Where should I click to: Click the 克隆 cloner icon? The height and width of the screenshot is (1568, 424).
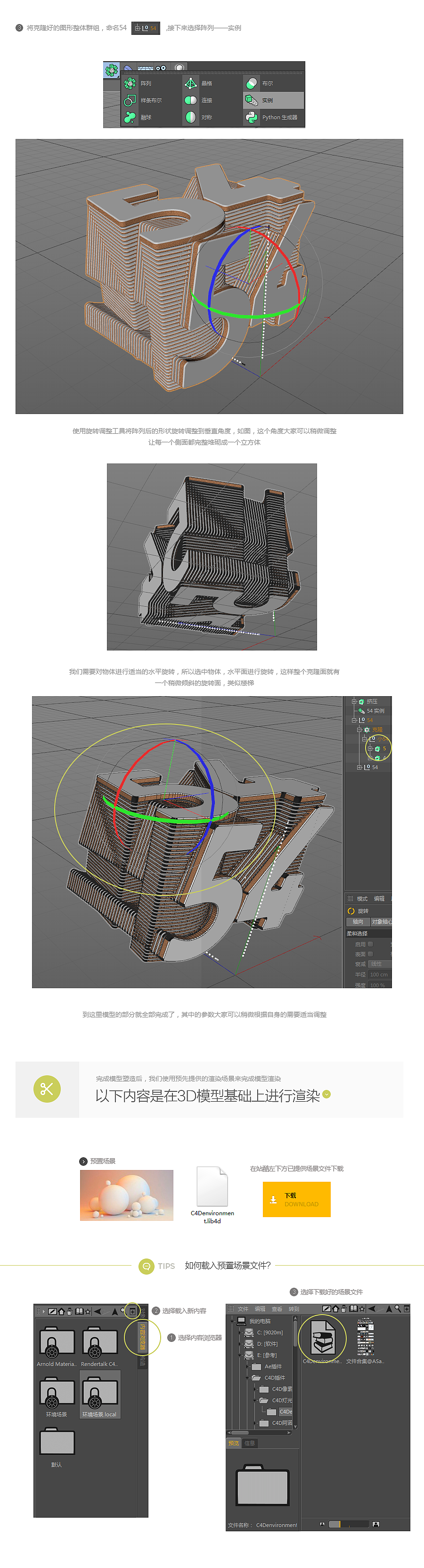pos(367,729)
